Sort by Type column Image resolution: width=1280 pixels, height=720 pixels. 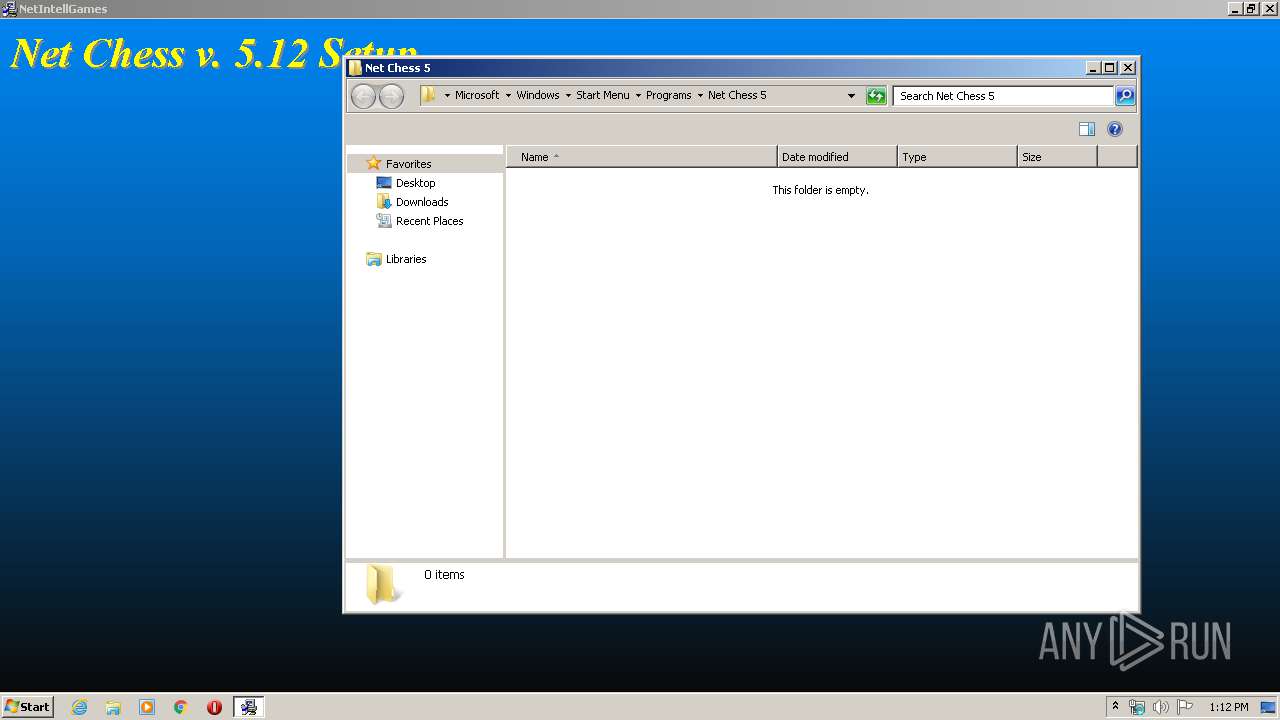click(x=957, y=157)
